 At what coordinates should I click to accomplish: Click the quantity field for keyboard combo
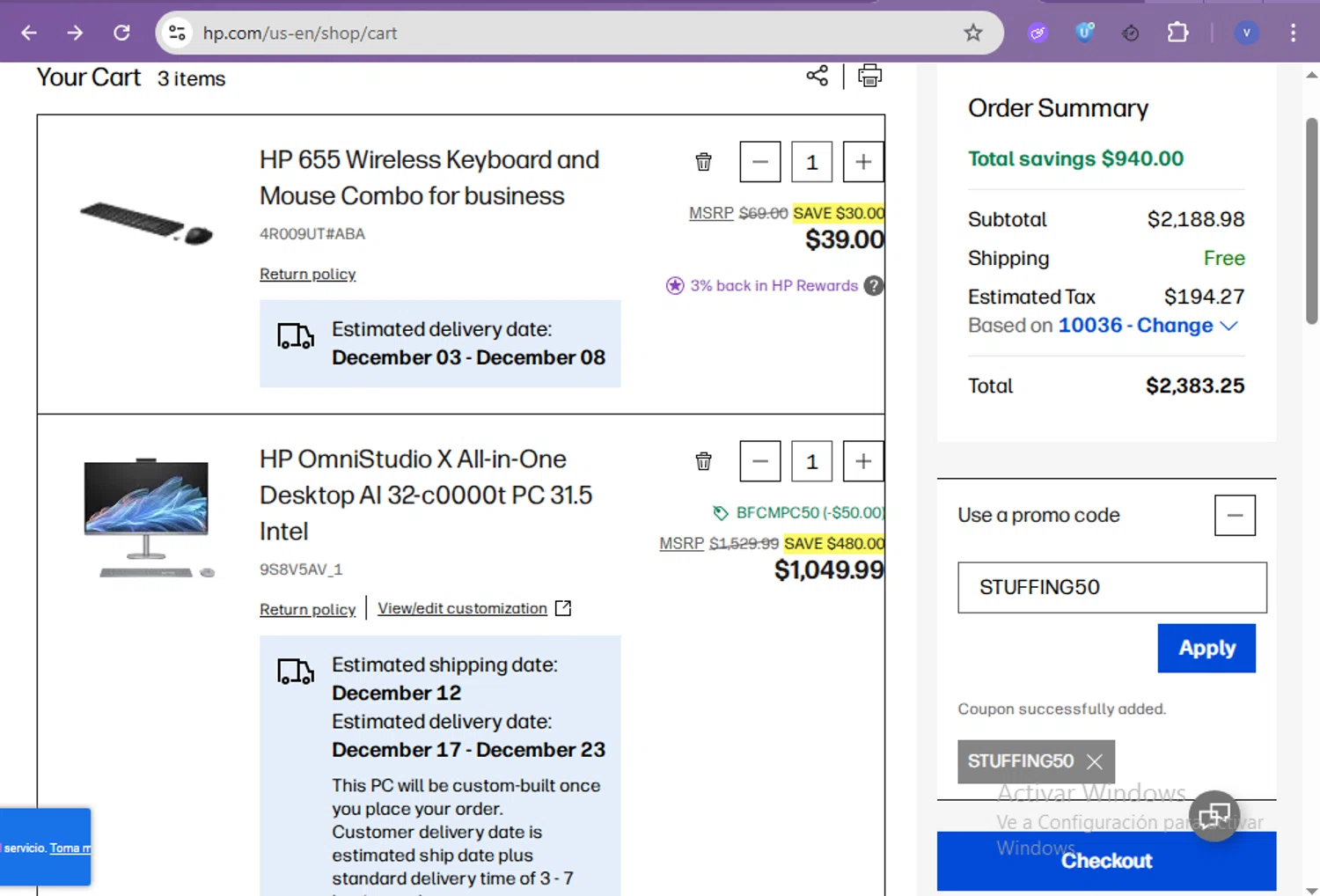coord(811,162)
